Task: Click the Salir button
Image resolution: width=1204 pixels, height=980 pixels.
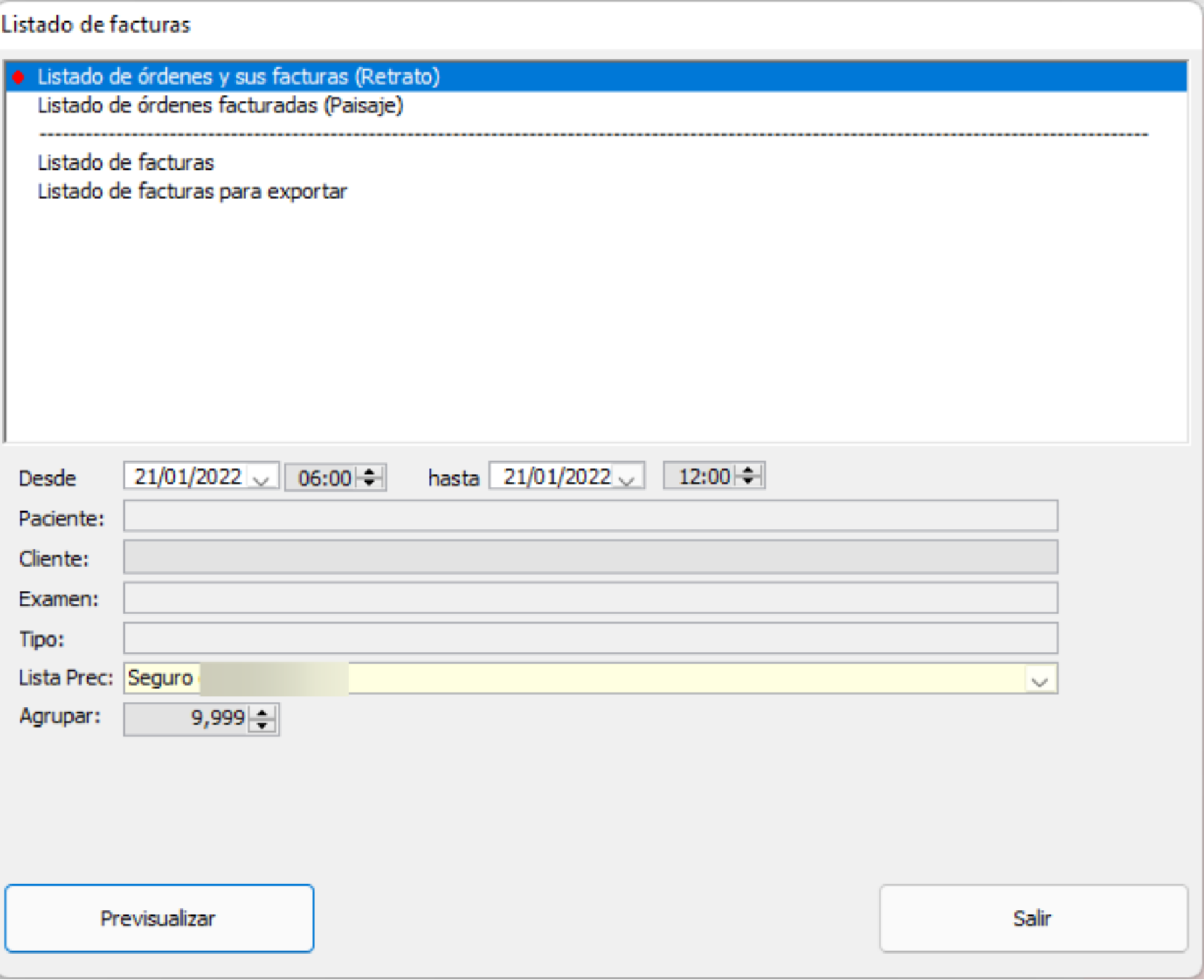Action: [x=1033, y=918]
